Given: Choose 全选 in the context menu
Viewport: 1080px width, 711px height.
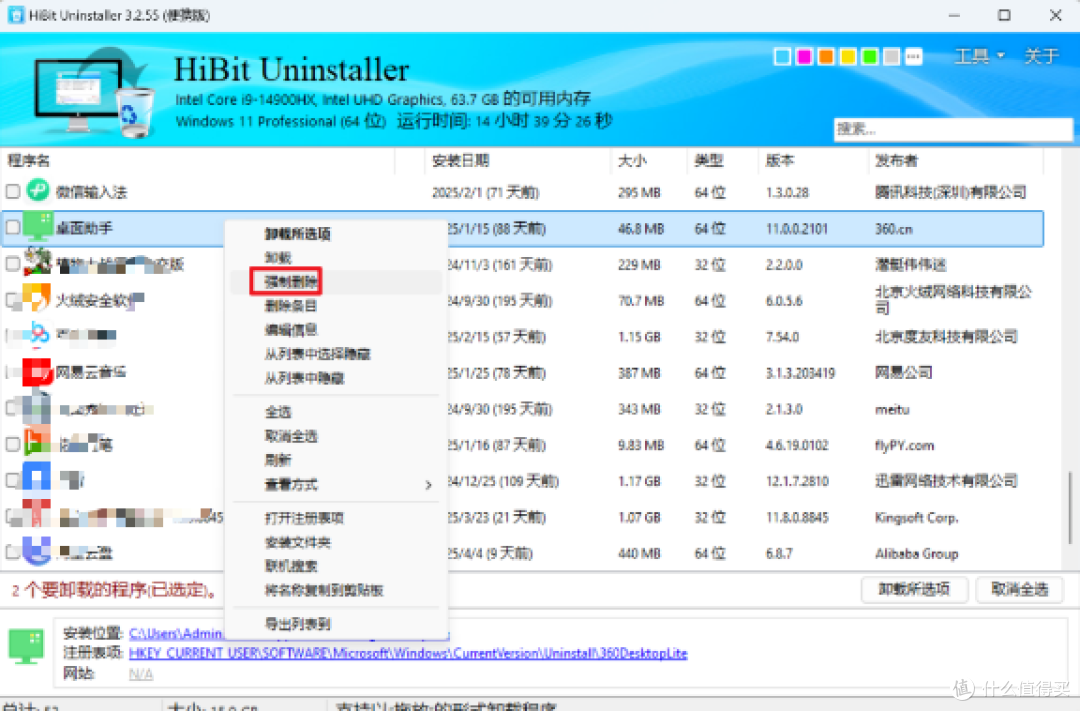Looking at the screenshot, I should (x=336, y=412).
